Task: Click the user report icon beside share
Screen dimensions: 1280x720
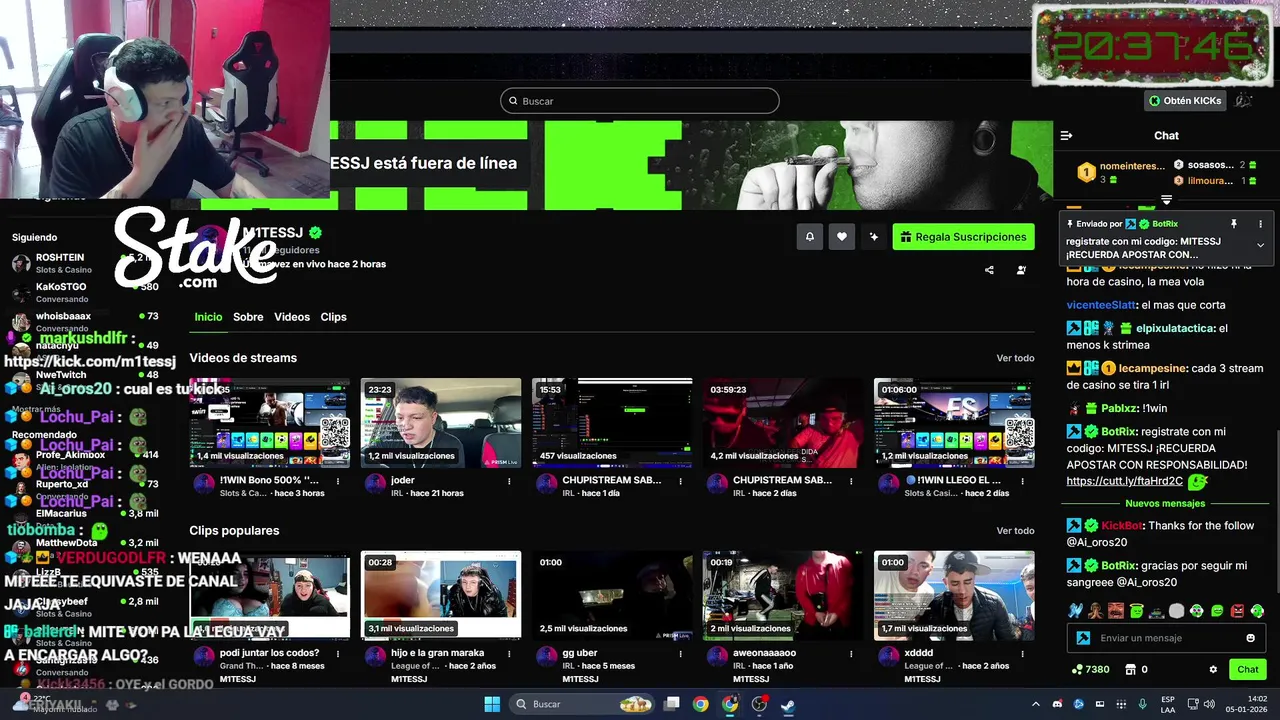Action: (1021, 270)
